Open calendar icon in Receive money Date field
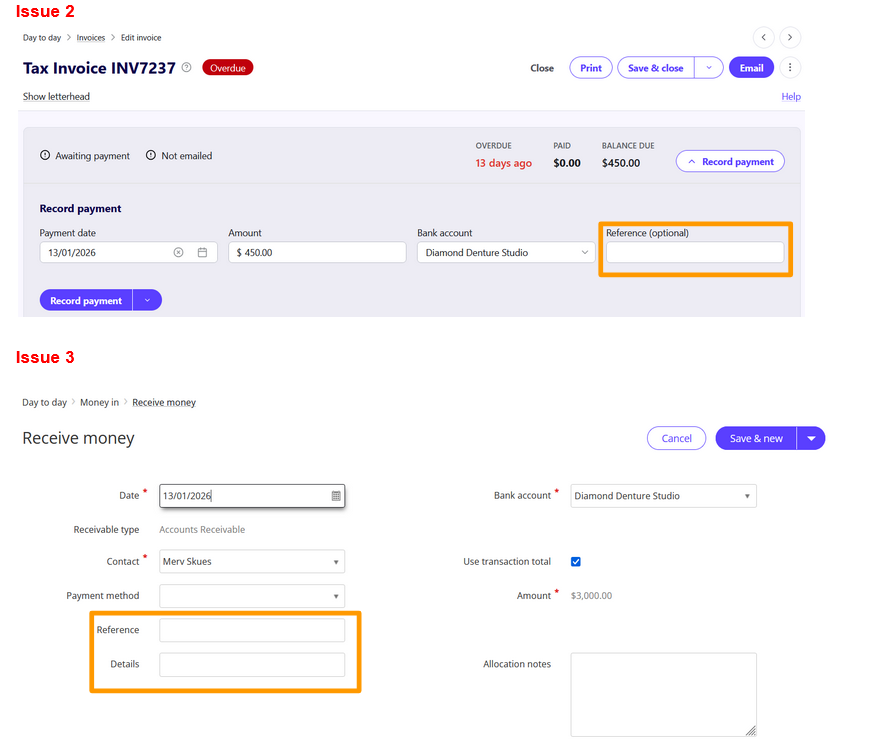The height and width of the screenshot is (743, 890). [x=336, y=496]
